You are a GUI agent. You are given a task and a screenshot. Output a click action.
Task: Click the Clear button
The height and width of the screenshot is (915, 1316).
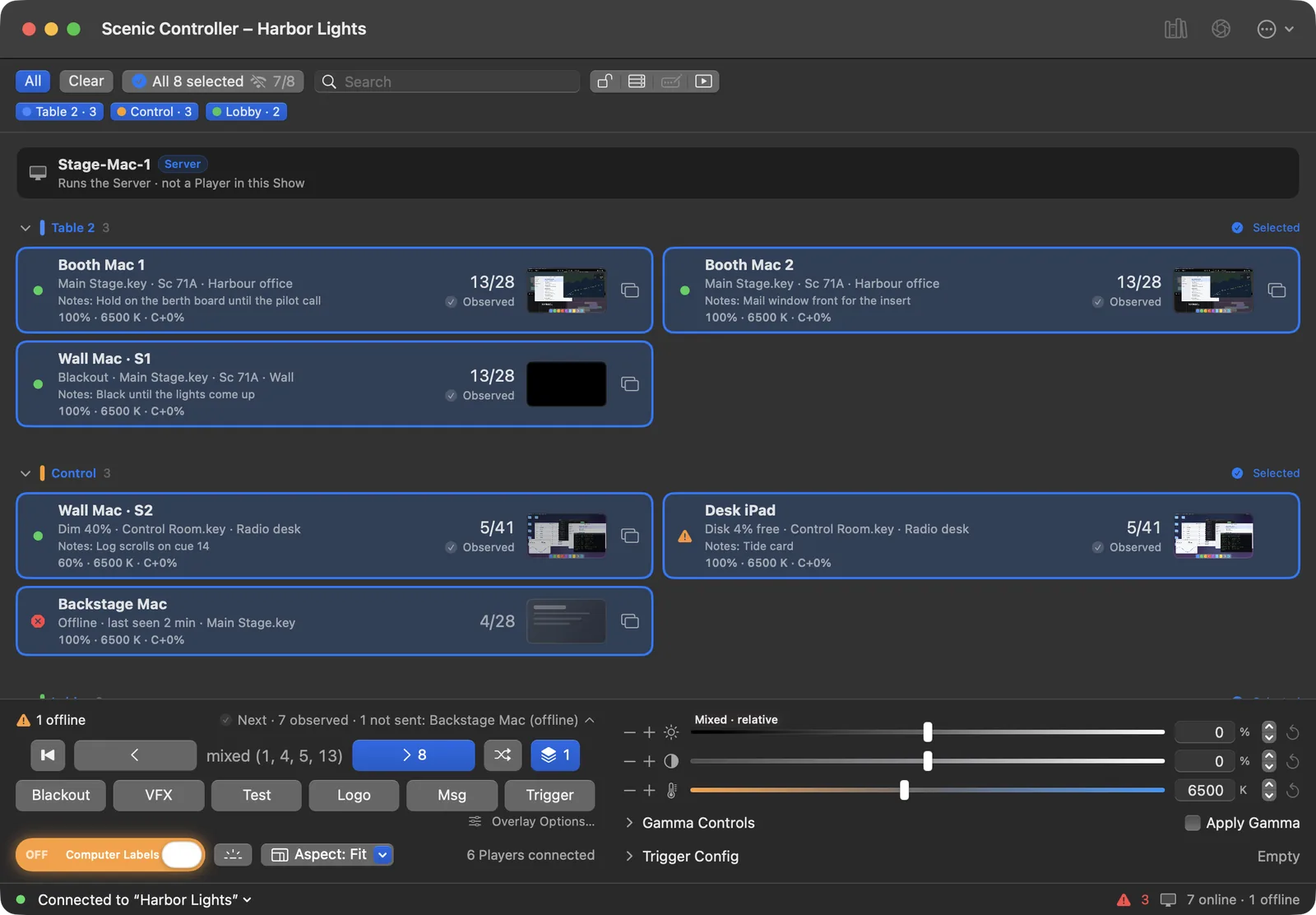(x=86, y=81)
